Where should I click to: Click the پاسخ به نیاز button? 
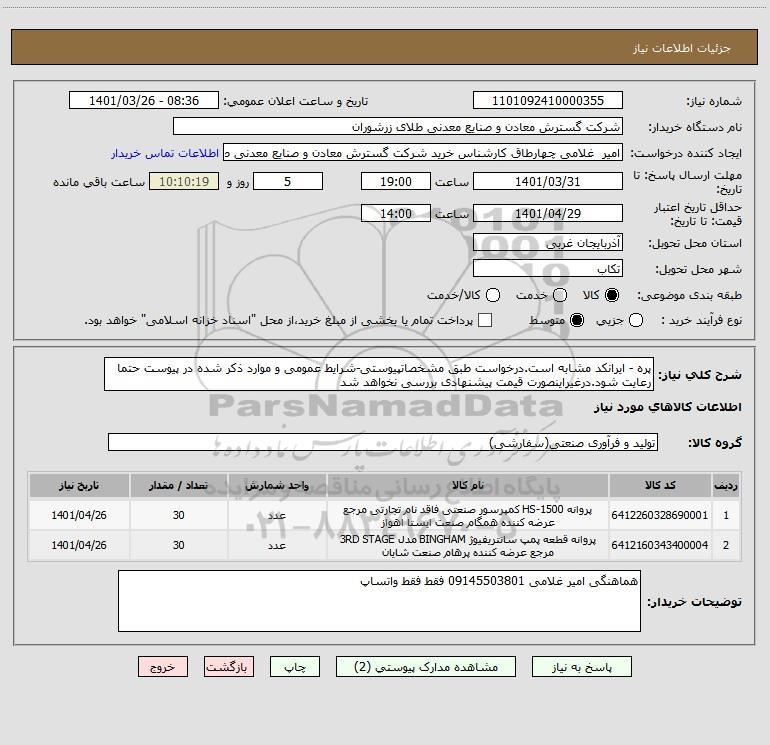click(582, 667)
